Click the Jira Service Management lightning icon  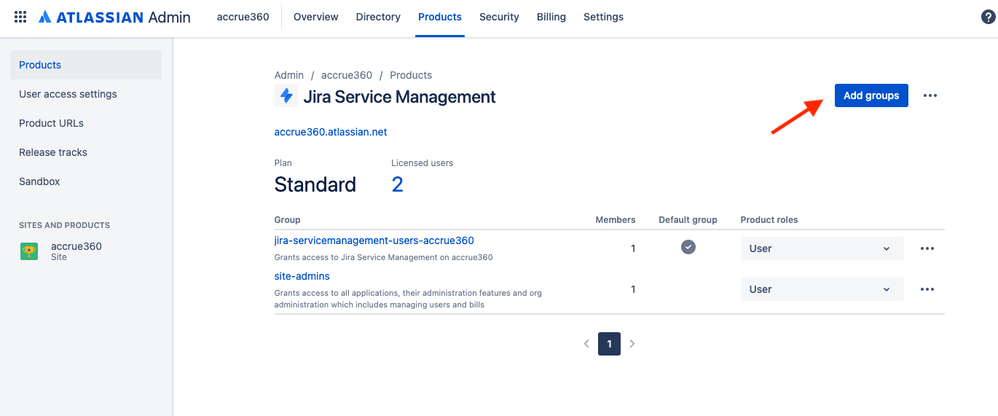pyautogui.click(x=286, y=96)
